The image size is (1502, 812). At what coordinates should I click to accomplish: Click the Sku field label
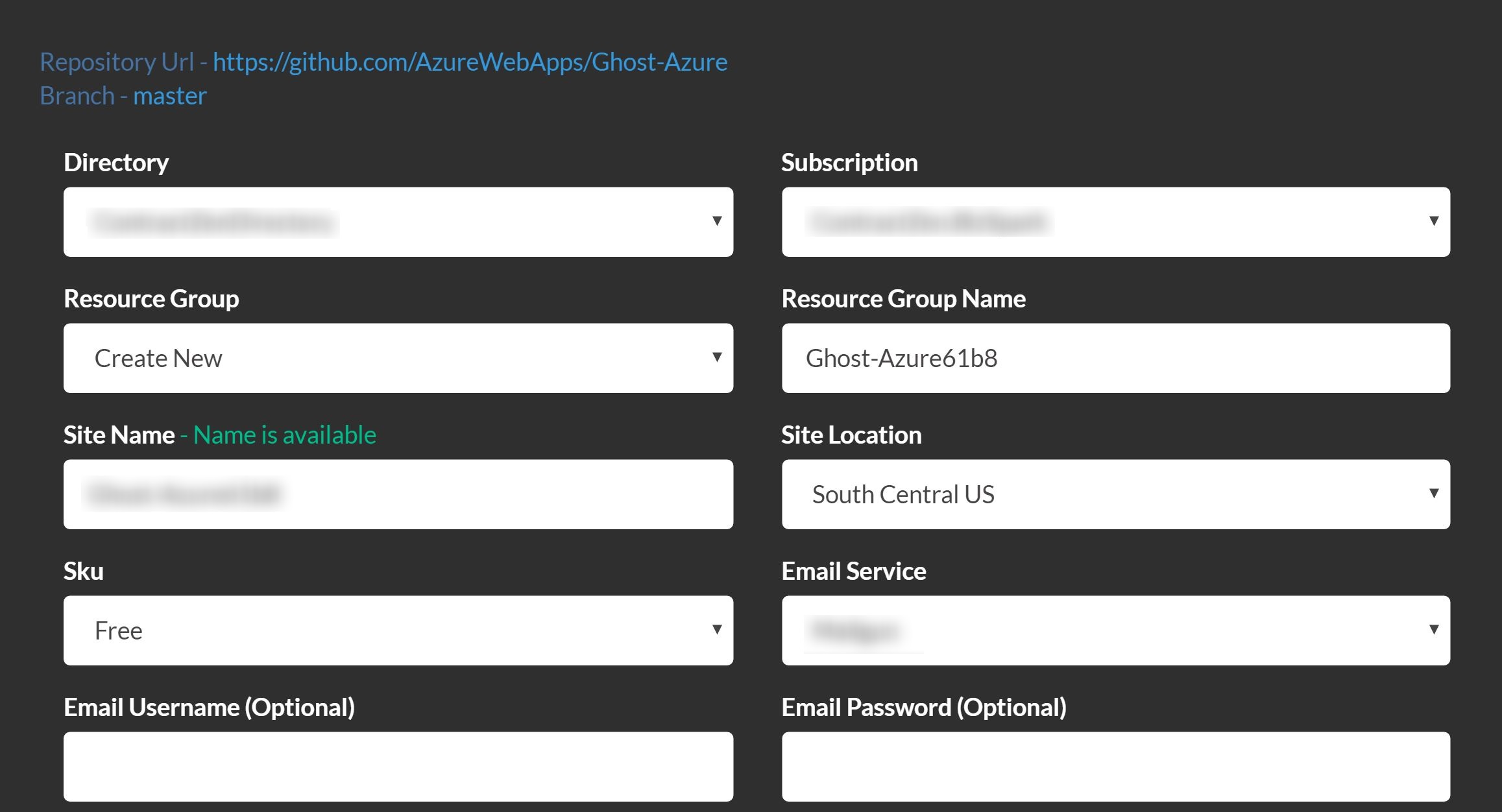tap(84, 571)
